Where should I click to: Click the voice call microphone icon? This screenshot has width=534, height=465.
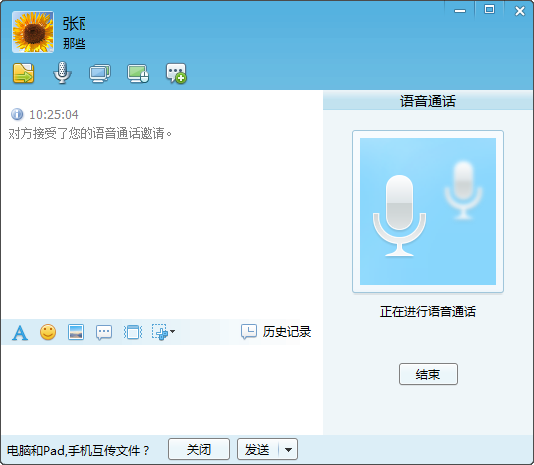(x=62, y=73)
